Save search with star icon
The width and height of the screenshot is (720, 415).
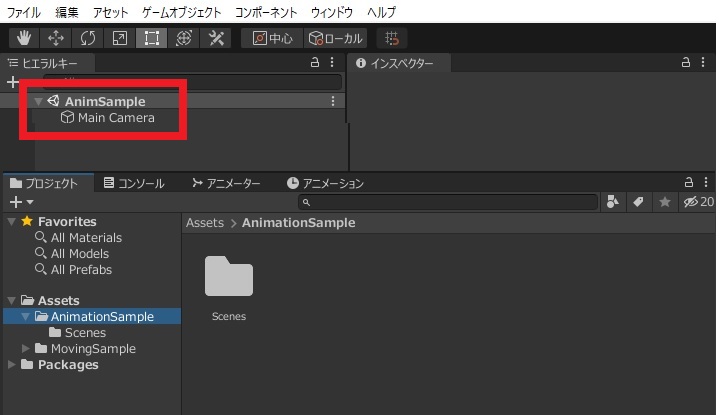click(x=664, y=202)
